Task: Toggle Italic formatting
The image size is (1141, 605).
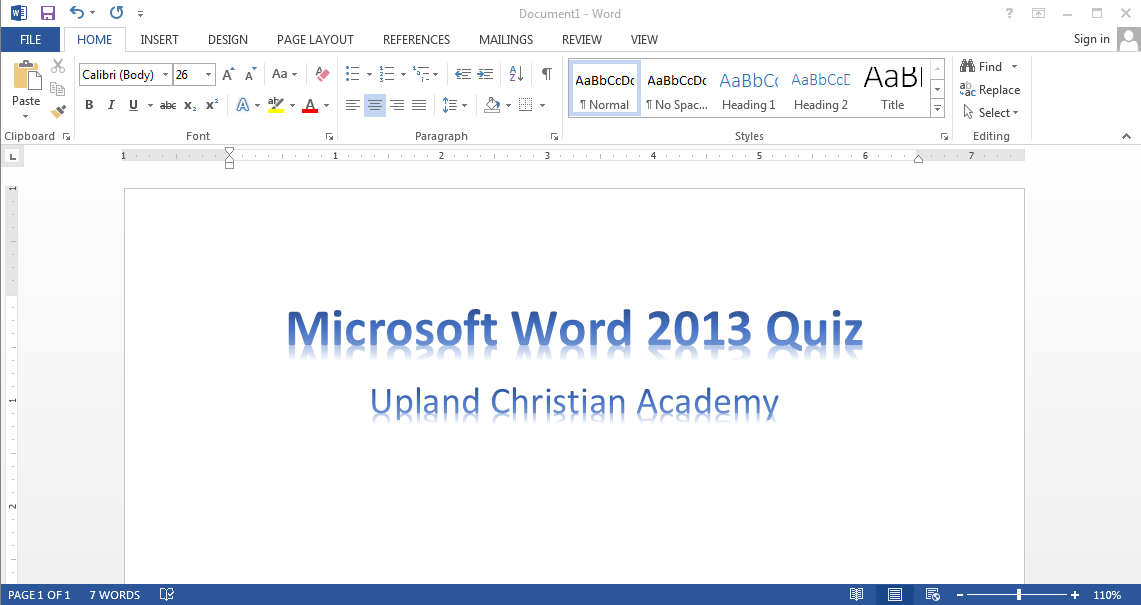Action: point(111,106)
